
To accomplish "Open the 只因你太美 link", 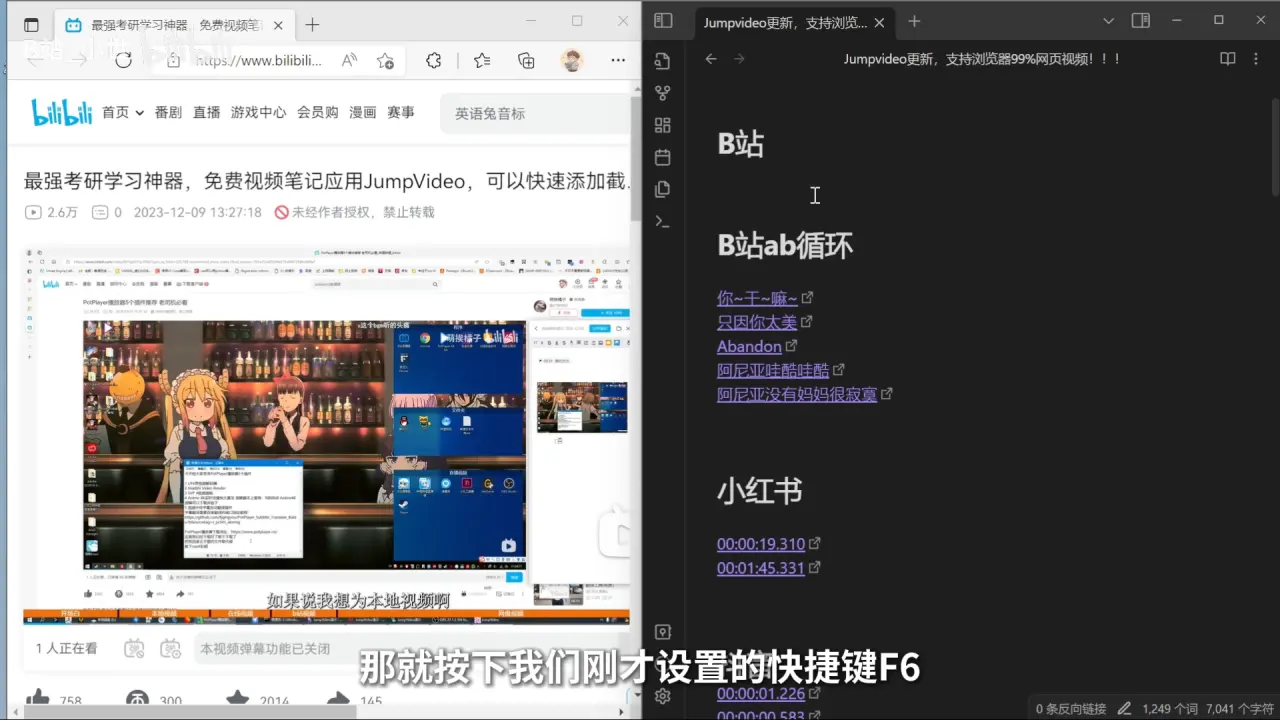I will coord(757,322).
